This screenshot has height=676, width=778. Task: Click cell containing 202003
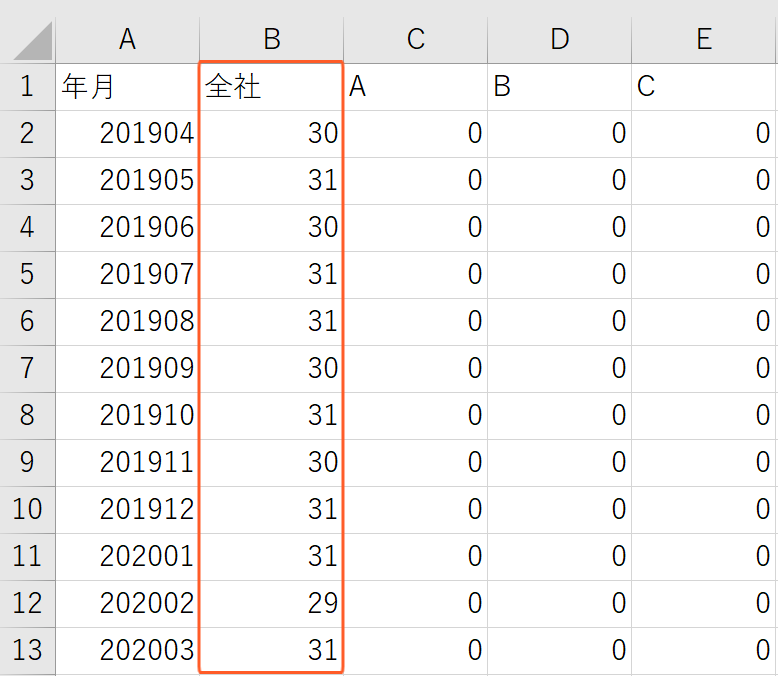coord(128,651)
